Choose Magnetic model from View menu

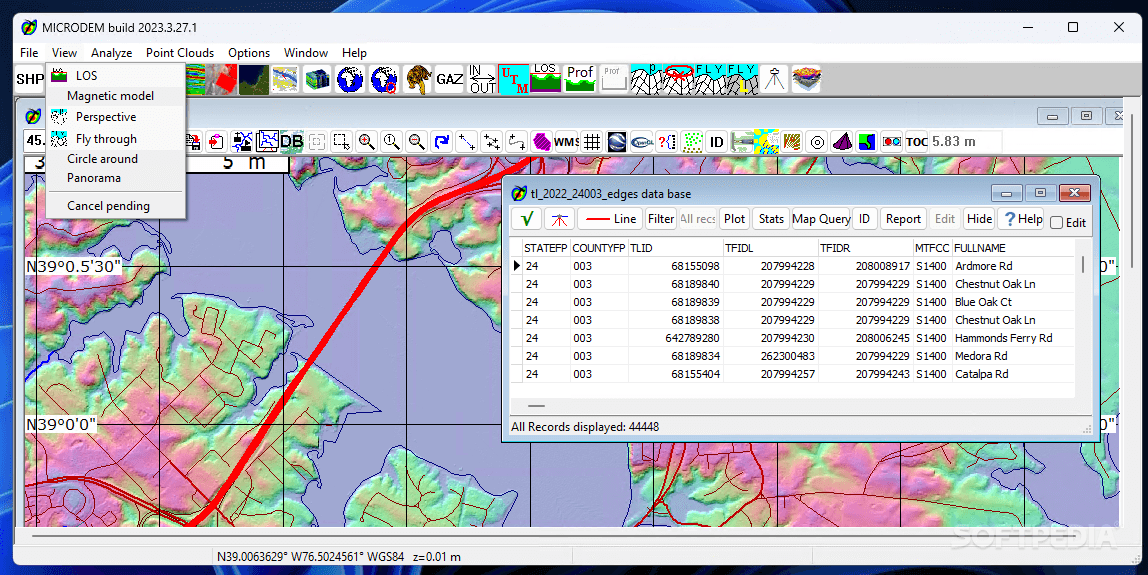click(x=116, y=96)
